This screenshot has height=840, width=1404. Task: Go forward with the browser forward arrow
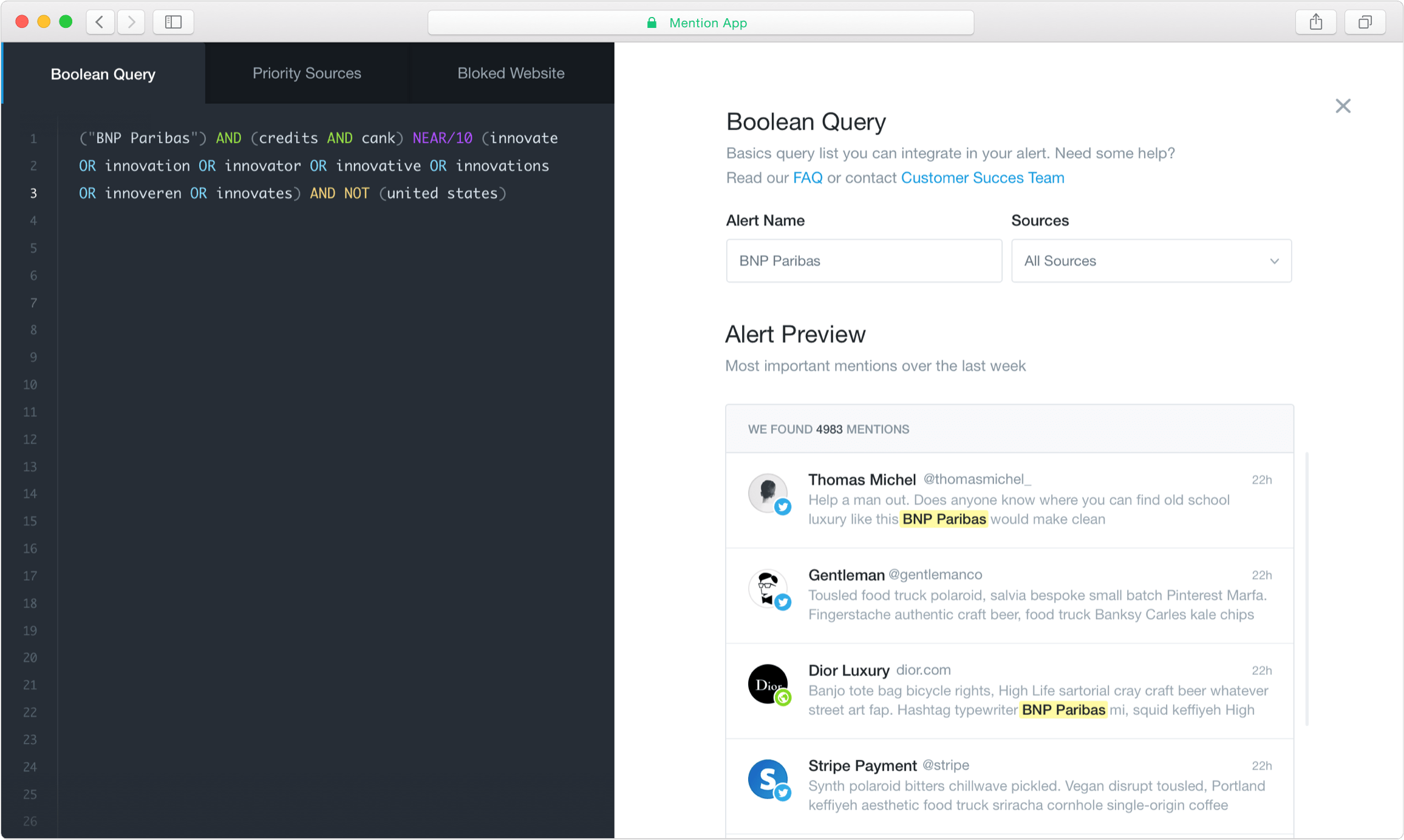point(131,22)
